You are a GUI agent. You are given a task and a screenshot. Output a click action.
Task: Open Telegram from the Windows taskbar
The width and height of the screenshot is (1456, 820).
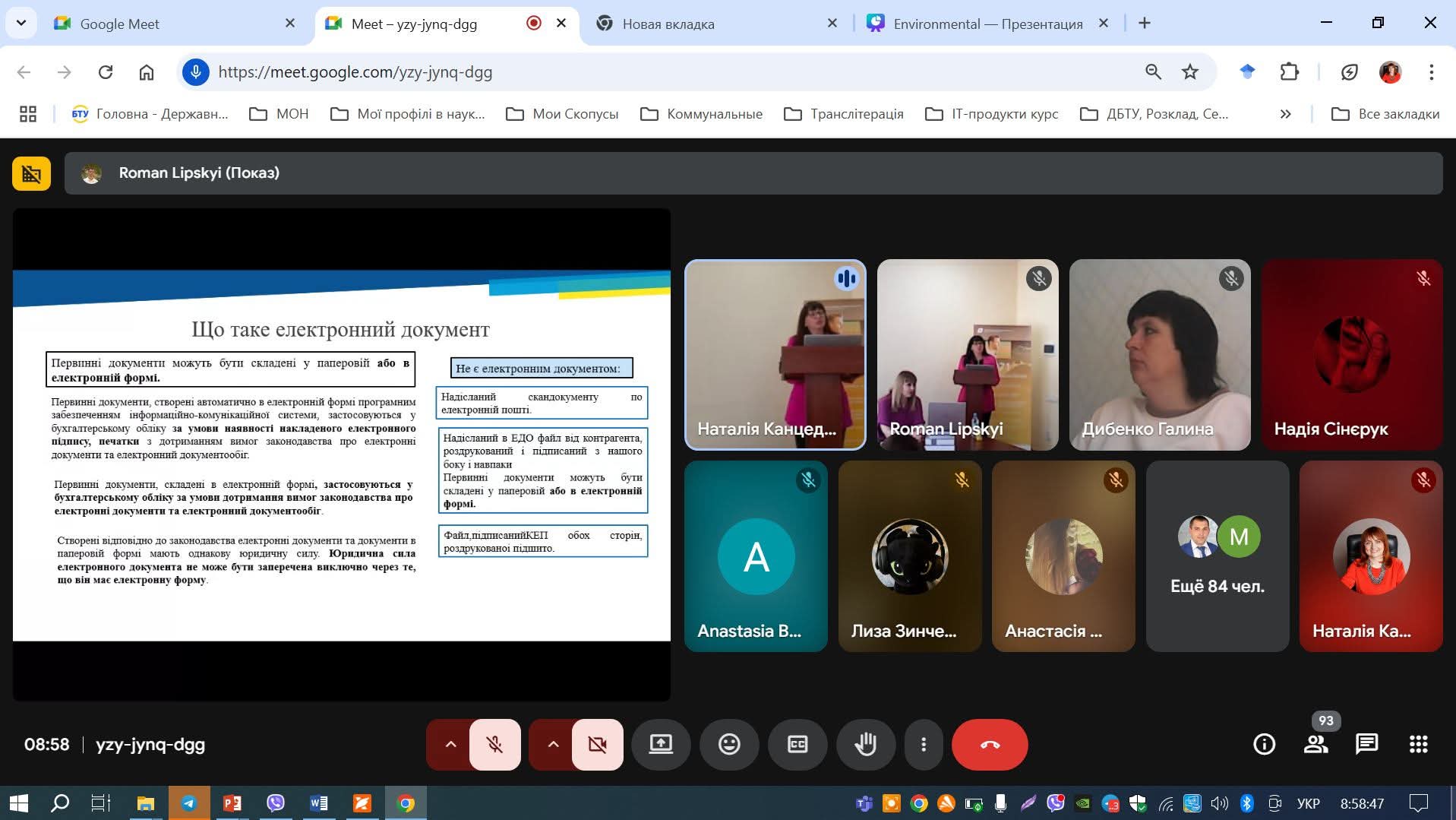coord(188,803)
